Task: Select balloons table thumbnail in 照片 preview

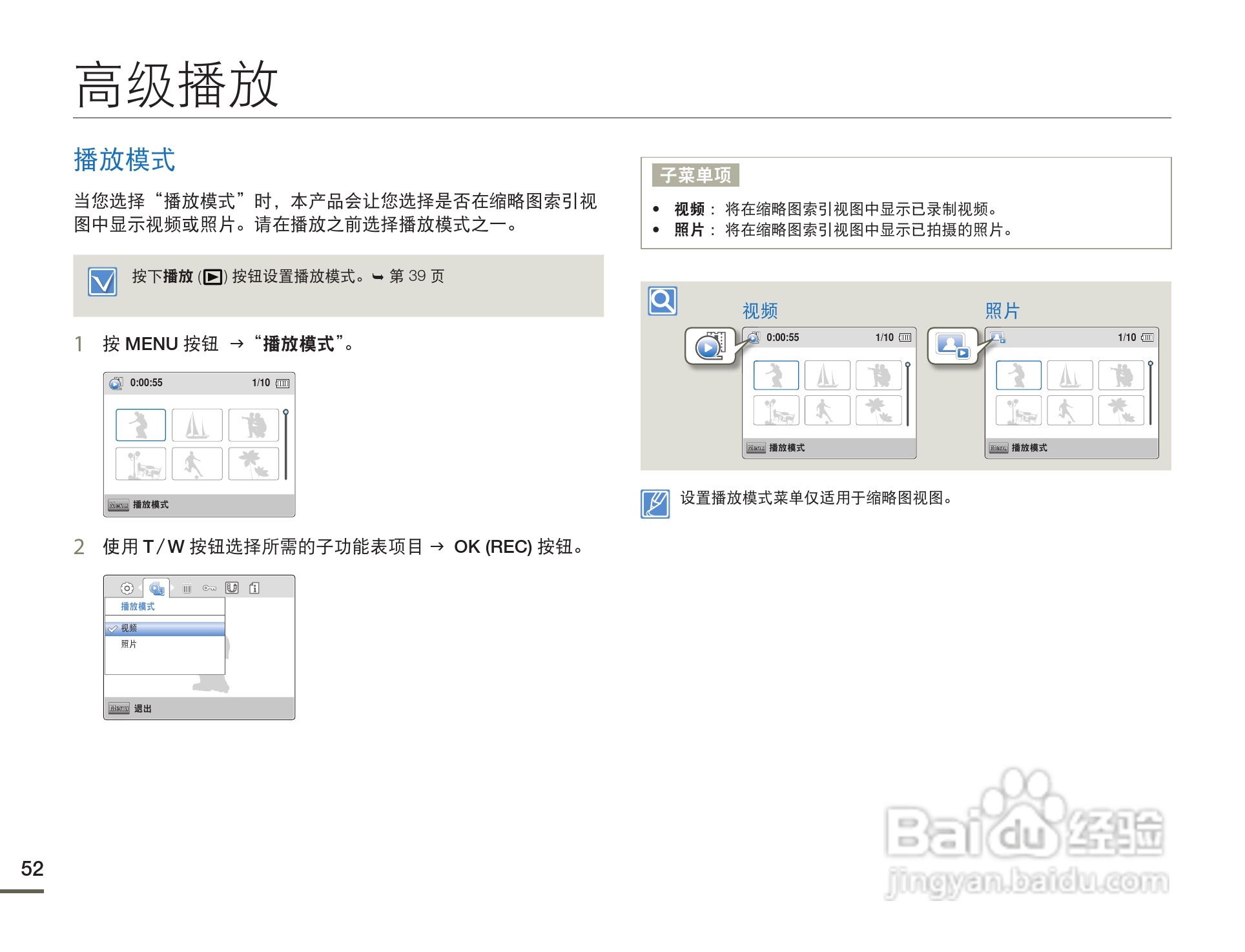Action: [1018, 411]
